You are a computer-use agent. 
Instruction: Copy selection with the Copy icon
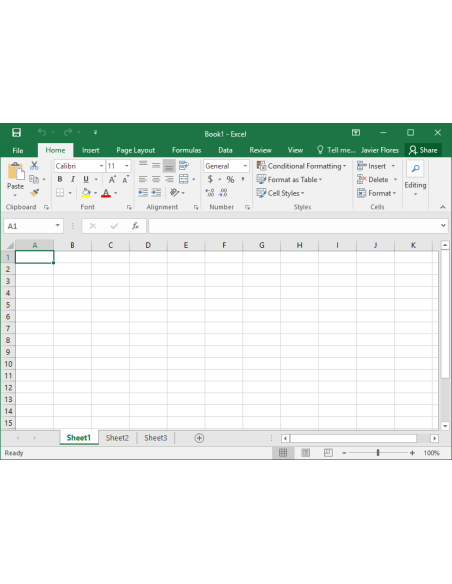pyautogui.click(x=34, y=179)
